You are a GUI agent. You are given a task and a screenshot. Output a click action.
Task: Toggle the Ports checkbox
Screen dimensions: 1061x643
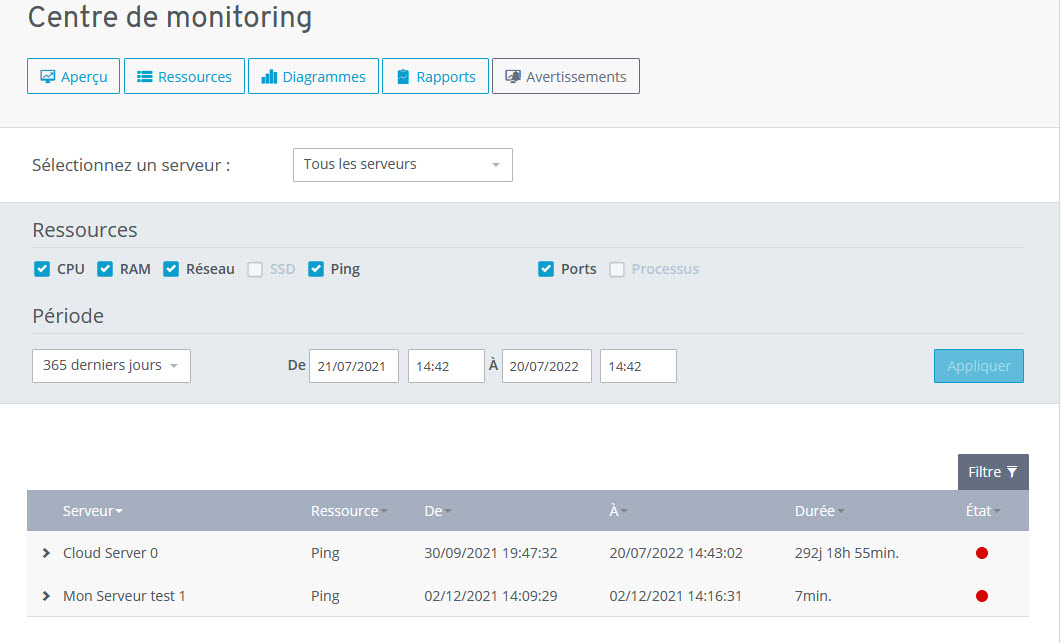click(546, 269)
